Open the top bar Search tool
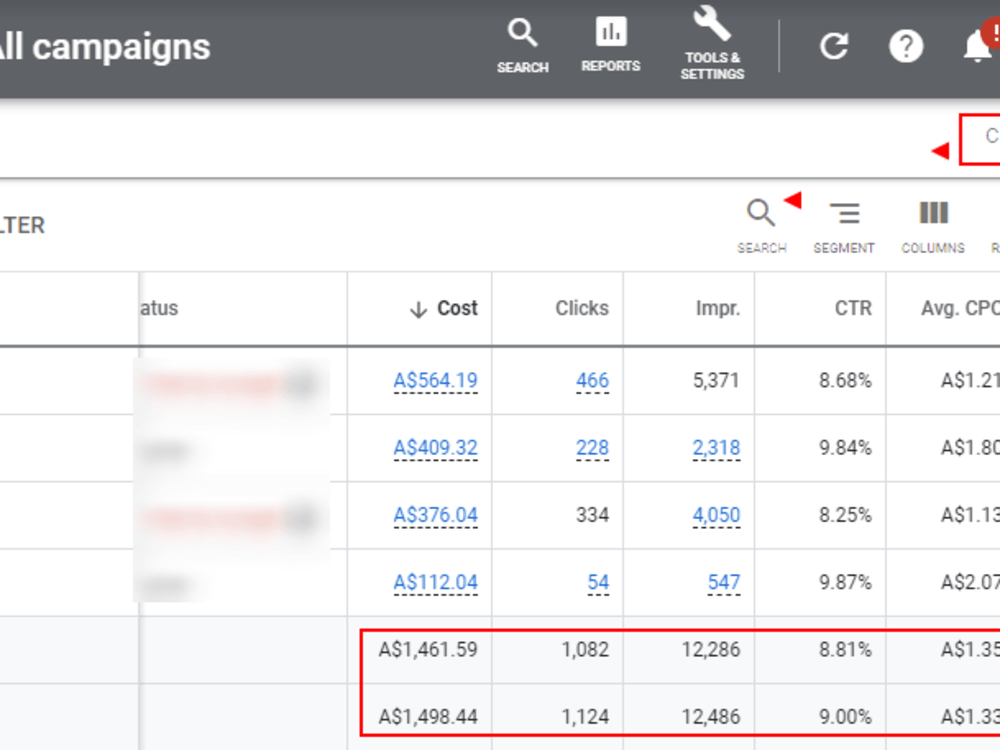 522,46
